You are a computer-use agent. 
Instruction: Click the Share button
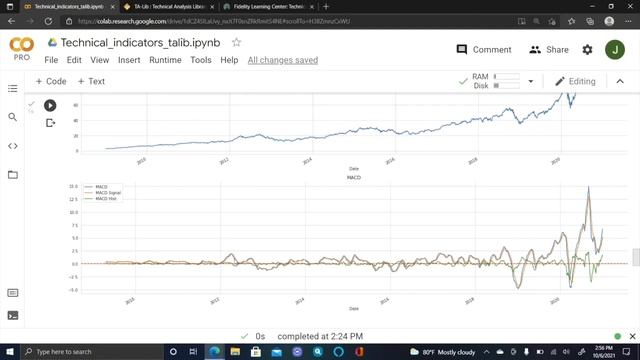pos(549,50)
